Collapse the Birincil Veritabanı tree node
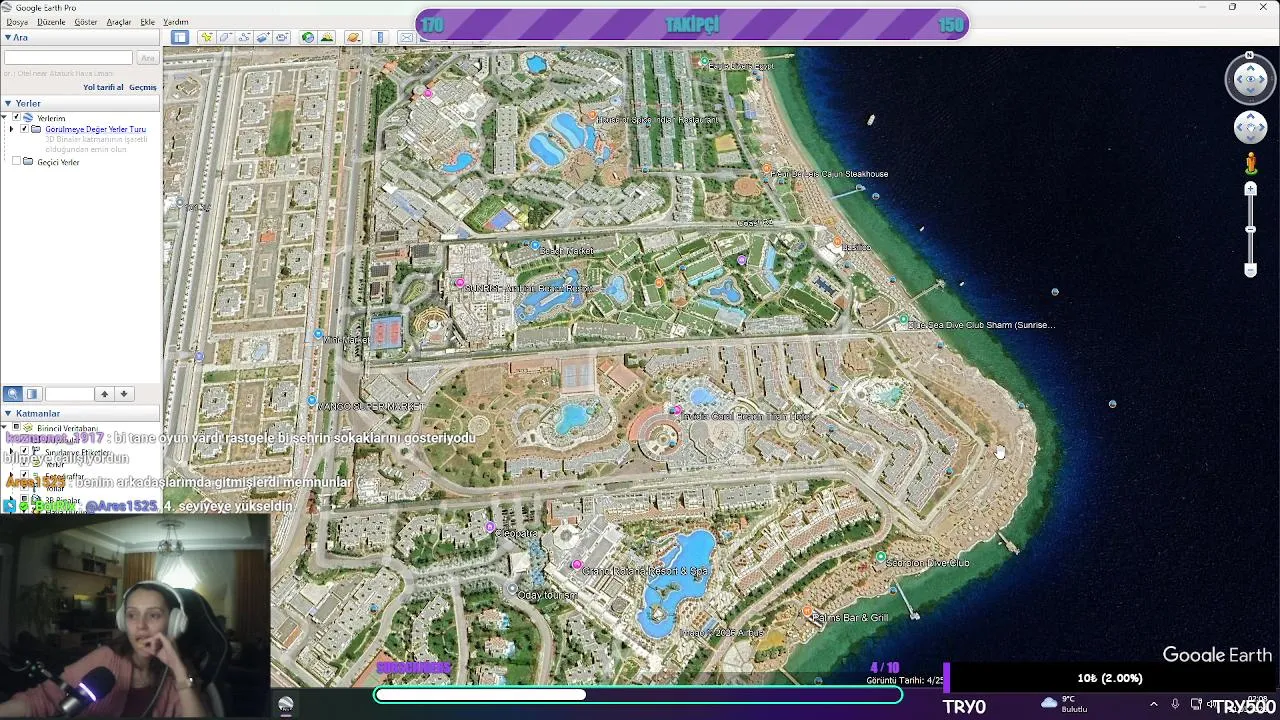 coord(5,427)
